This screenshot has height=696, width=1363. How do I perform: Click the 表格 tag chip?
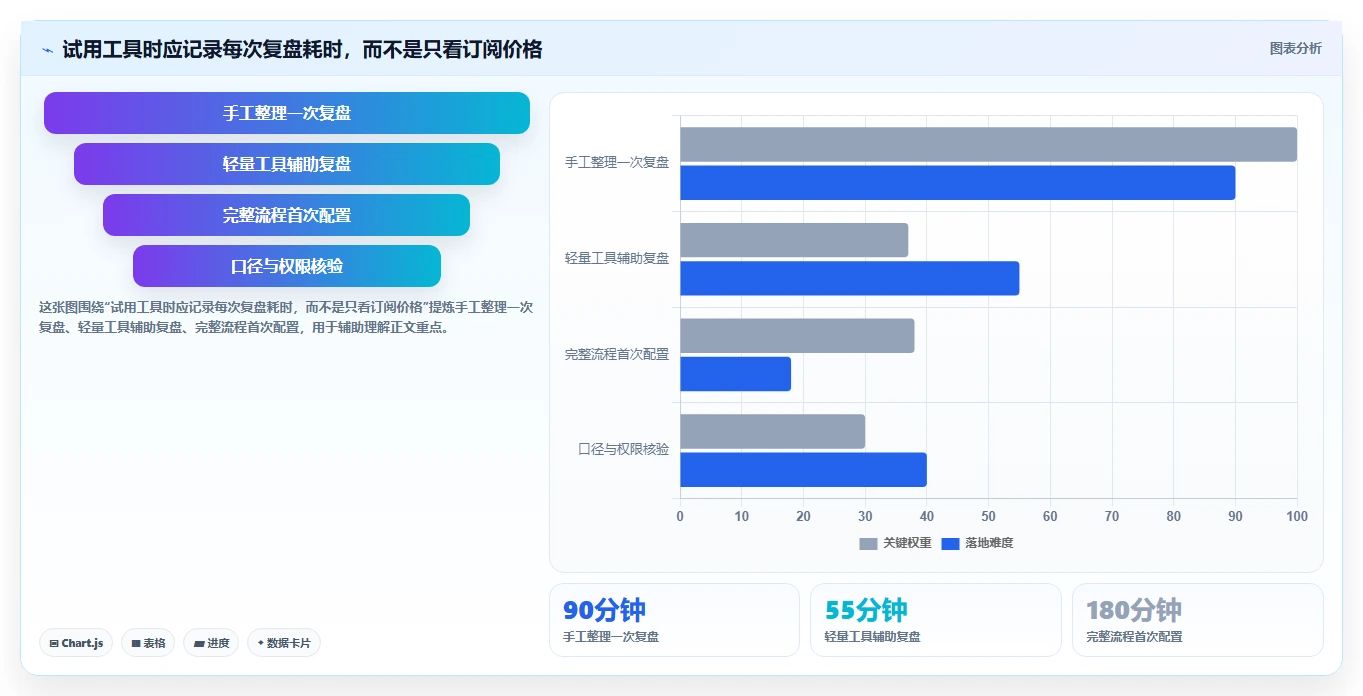click(148, 643)
